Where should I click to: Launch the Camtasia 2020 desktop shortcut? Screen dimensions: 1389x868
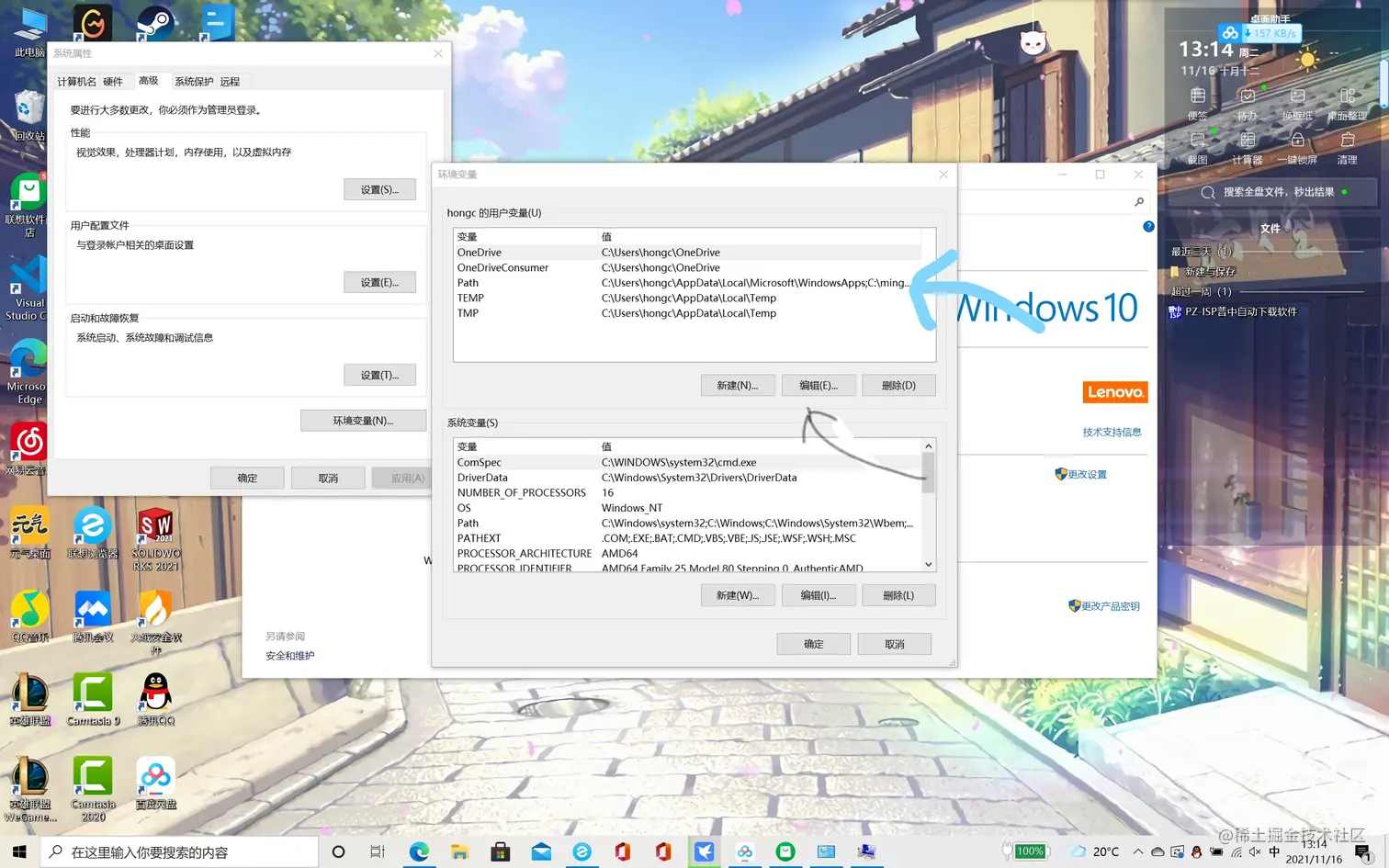[93, 789]
